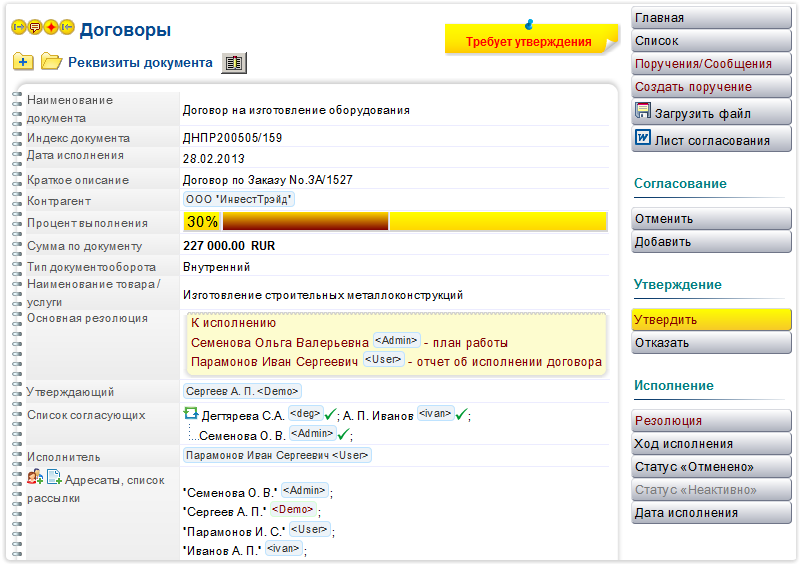Click <Admin> tag after Семенова Ольга Валерьевна
The image size is (800, 564).
pyautogui.click(x=396, y=340)
